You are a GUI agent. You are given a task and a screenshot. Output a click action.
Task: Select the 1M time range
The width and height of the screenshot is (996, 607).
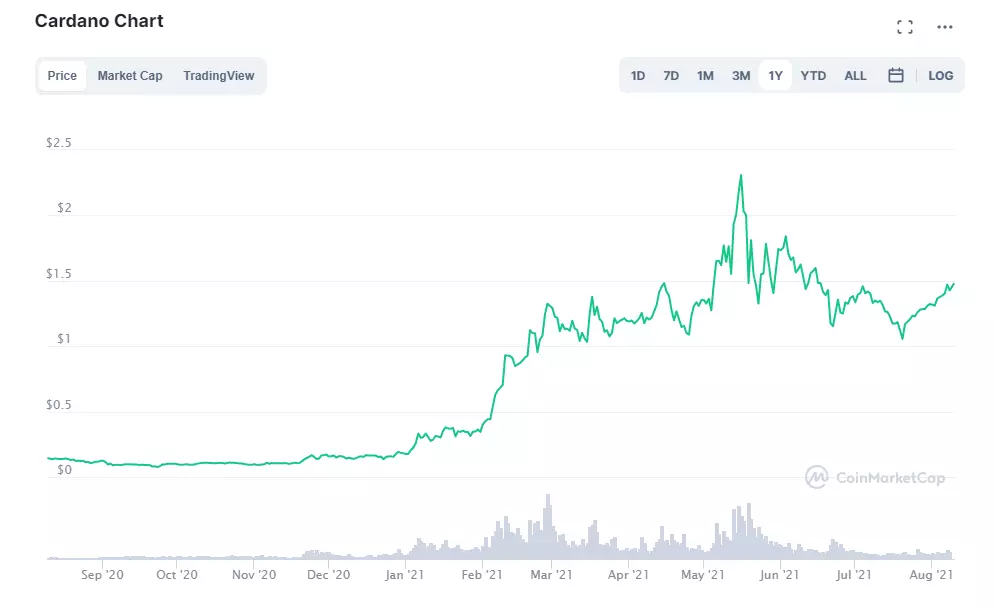[705, 74]
